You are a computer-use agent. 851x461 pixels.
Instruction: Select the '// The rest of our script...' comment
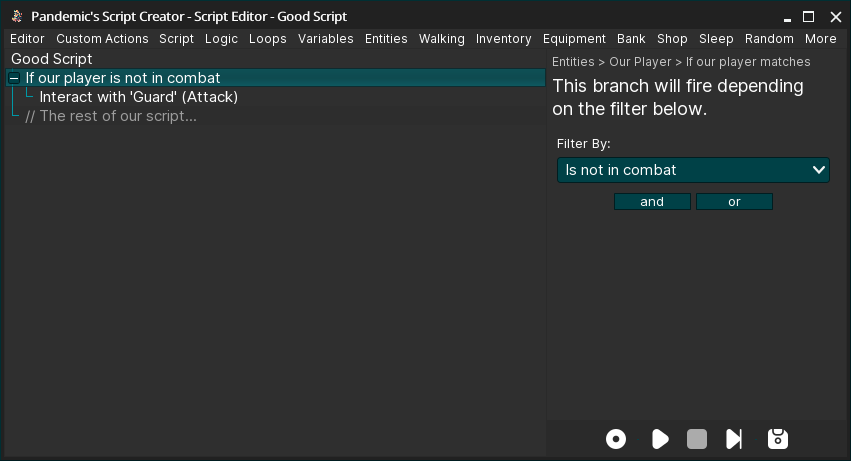(x=110, y=116)
